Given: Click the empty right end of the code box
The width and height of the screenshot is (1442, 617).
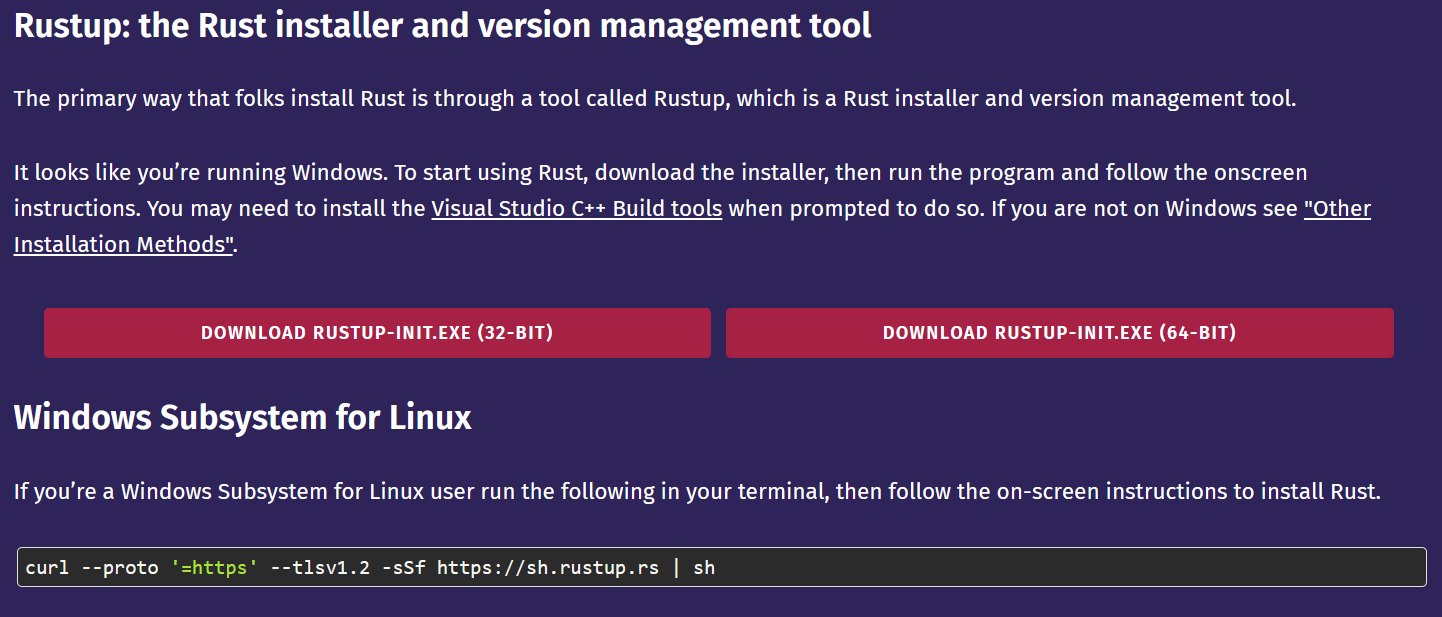Looking at the screenshot, I should point(1300,567).
